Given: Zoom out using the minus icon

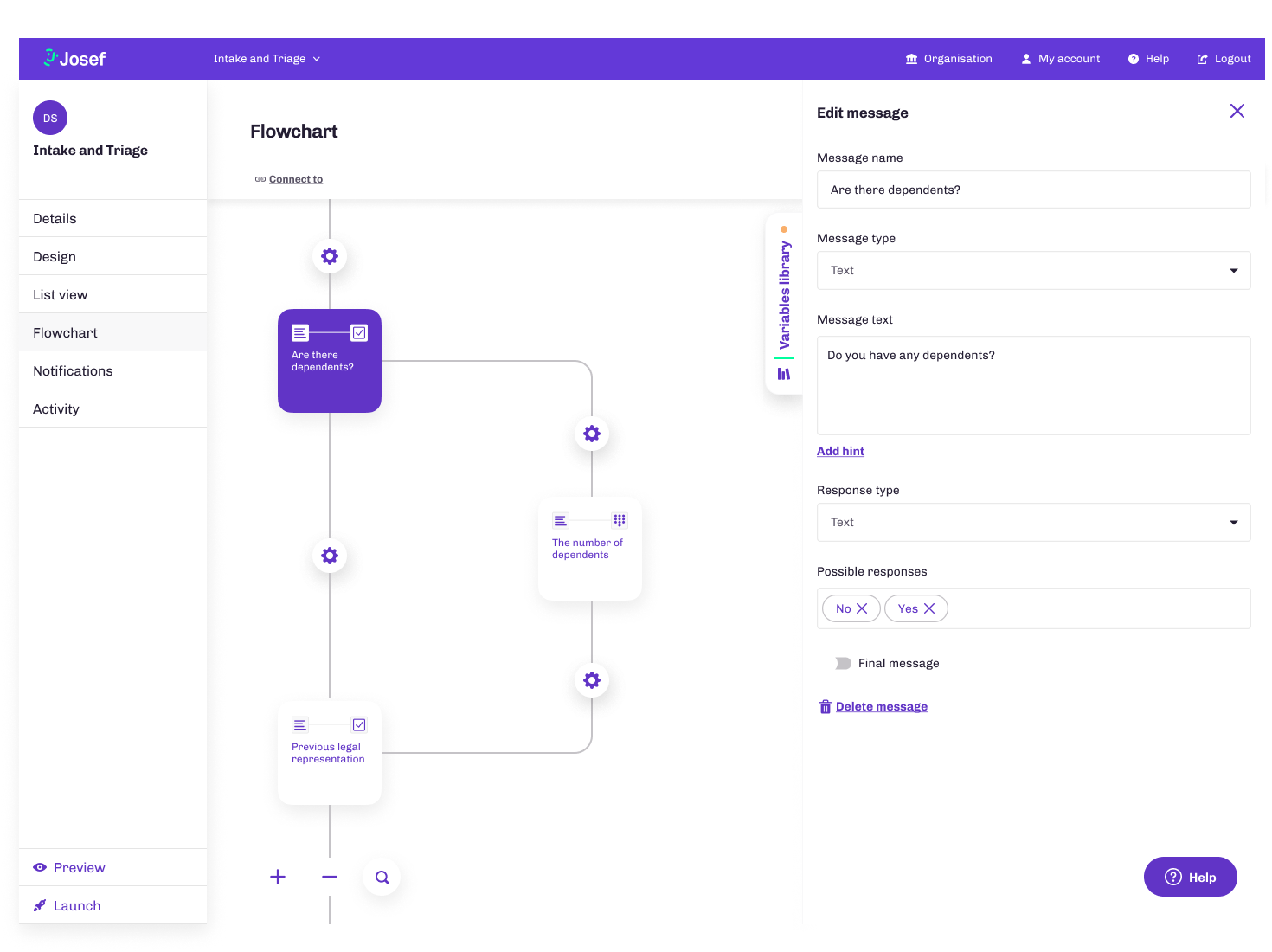Looking at the screenshot, I should tap(329, 877).
